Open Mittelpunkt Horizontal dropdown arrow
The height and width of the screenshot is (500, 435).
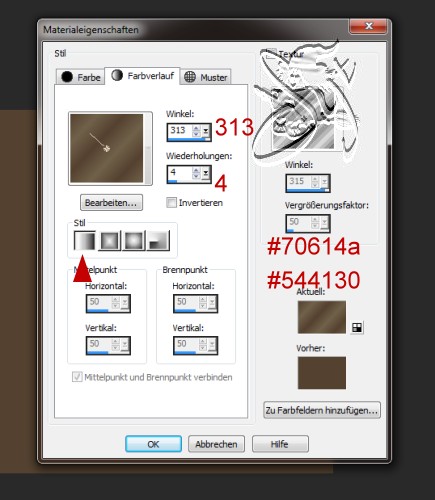pos(125,302)
